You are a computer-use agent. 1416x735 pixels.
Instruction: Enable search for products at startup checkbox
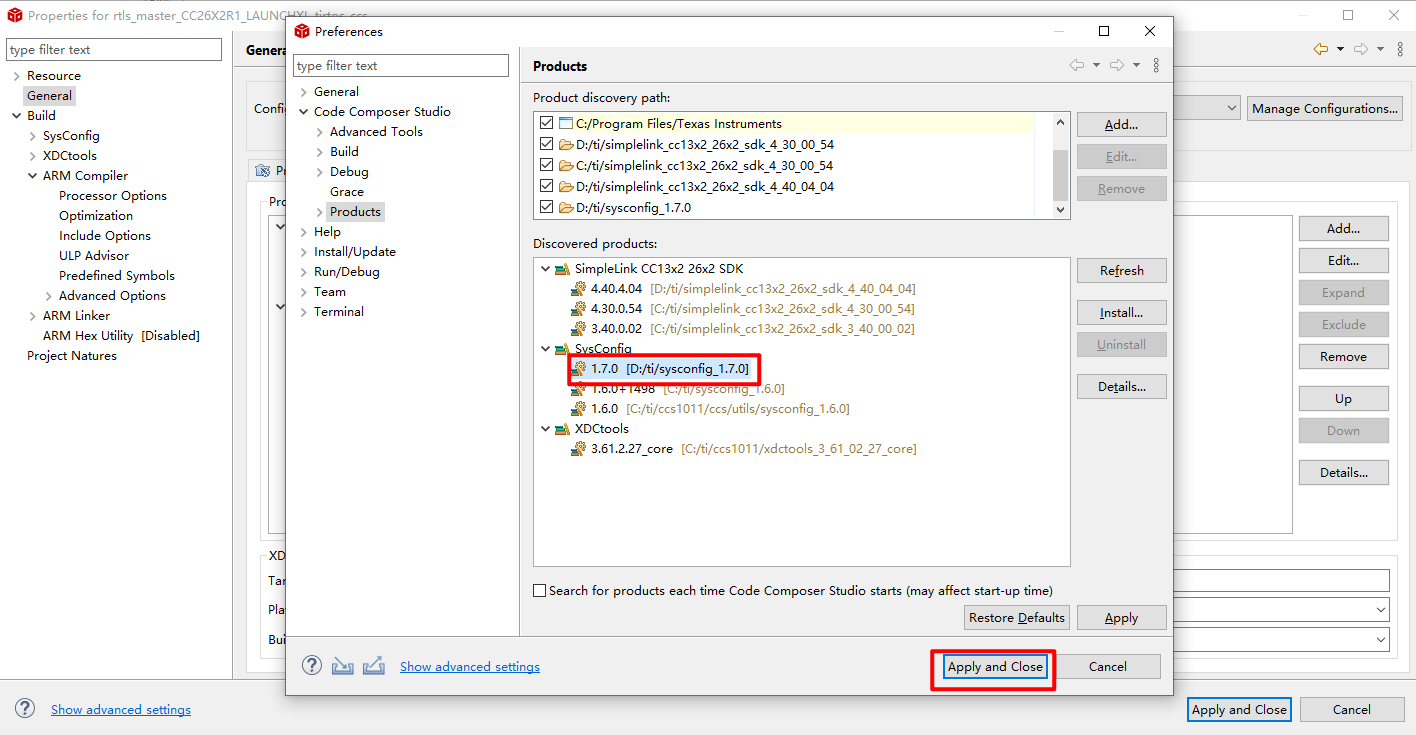pyautogui.click(x=540, y=591)
